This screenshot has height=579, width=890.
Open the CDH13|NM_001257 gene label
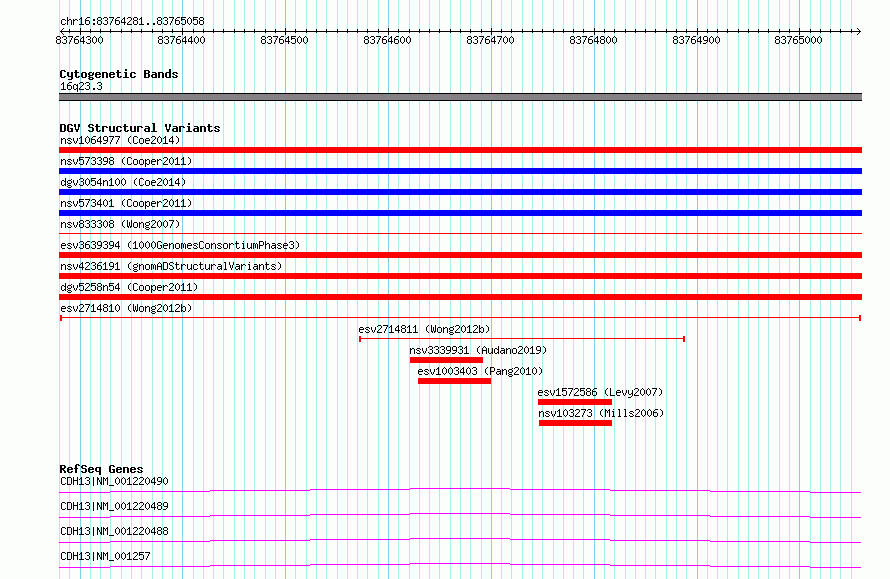105,556
